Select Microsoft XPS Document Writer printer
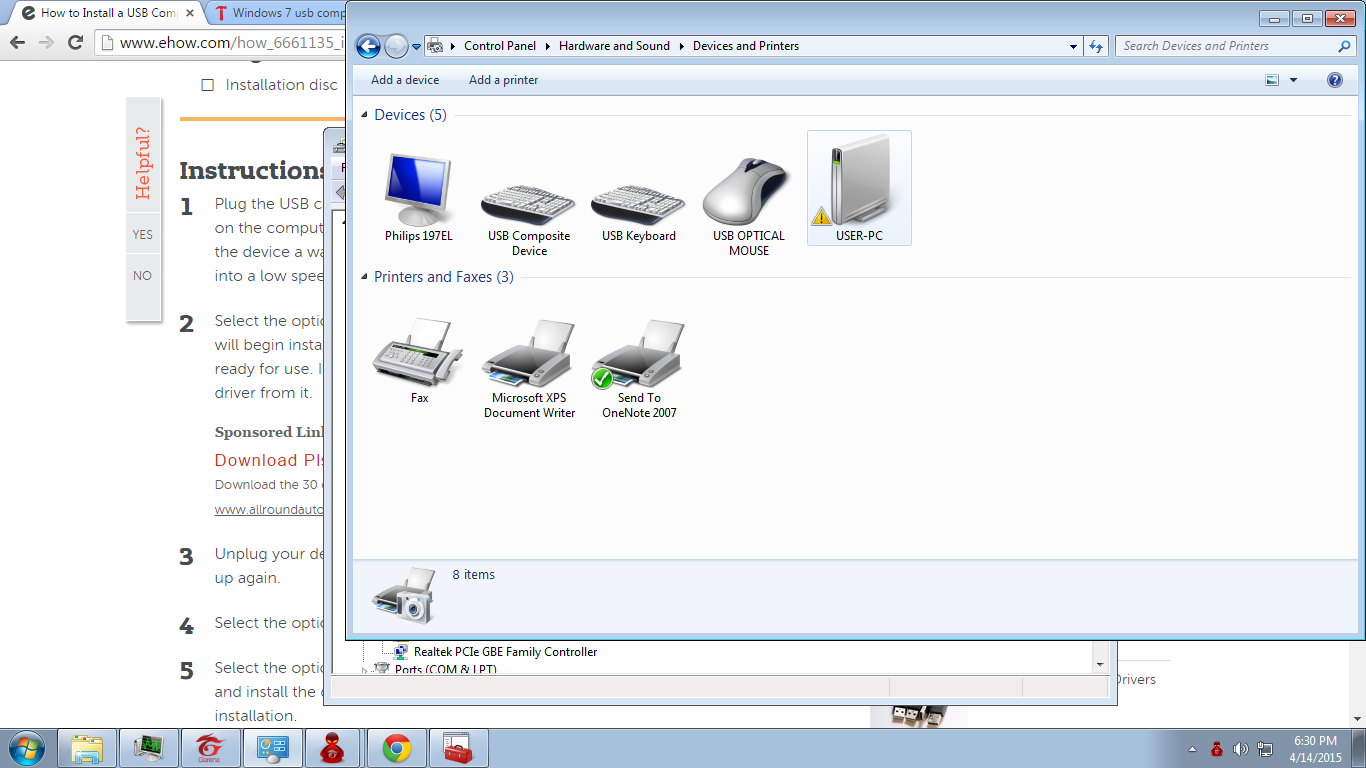The width and height of the screenshot is (1366, 768). (x=529, y=369)
